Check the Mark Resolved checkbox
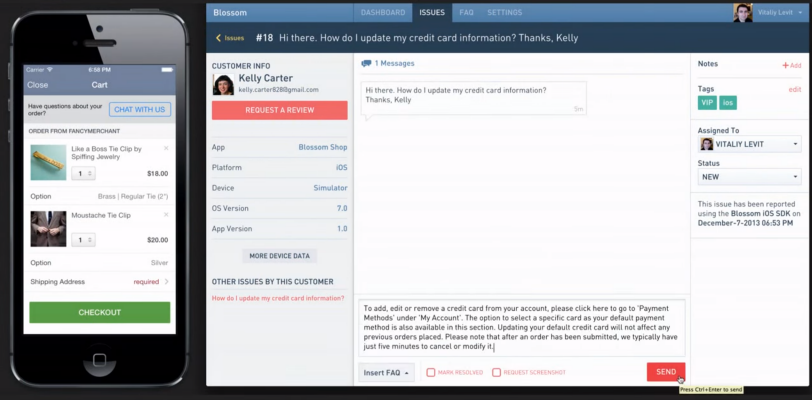812x400 pixels. [431, 372]
